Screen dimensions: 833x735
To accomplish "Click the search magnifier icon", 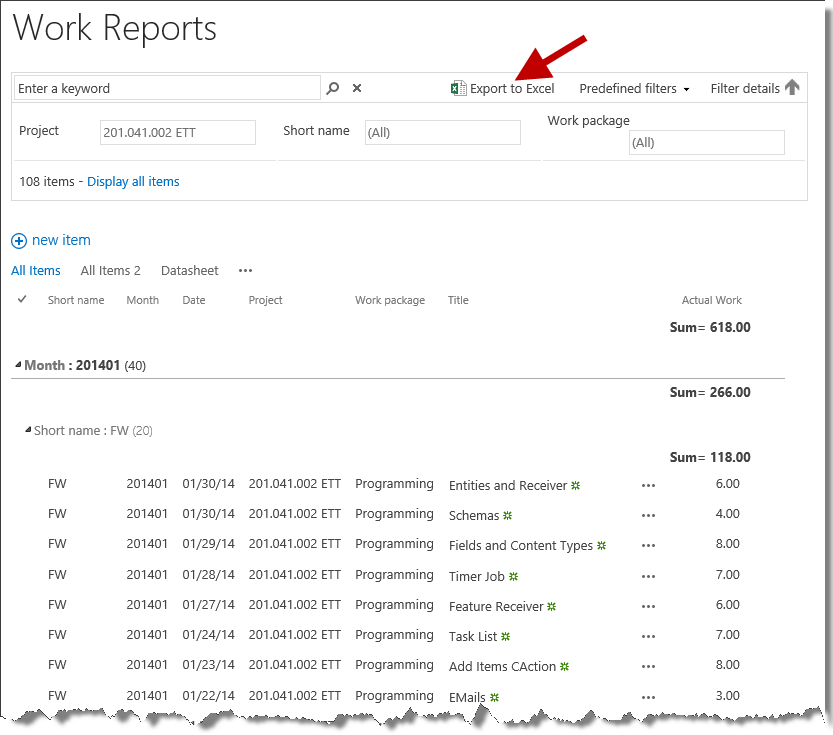I will pyautogui.click(x=333, y=88).
